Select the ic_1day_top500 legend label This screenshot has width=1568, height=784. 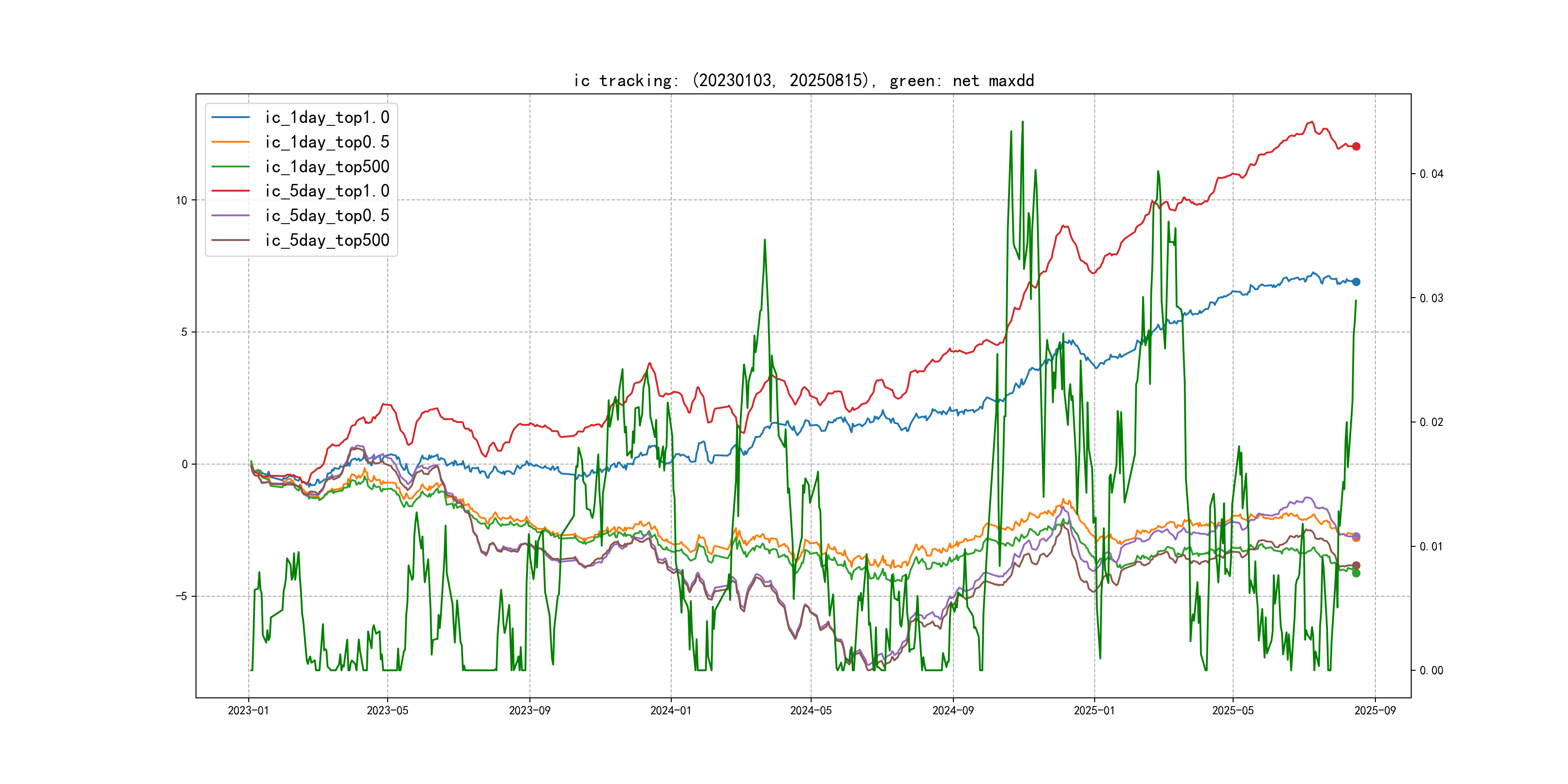tap(327, 167)
